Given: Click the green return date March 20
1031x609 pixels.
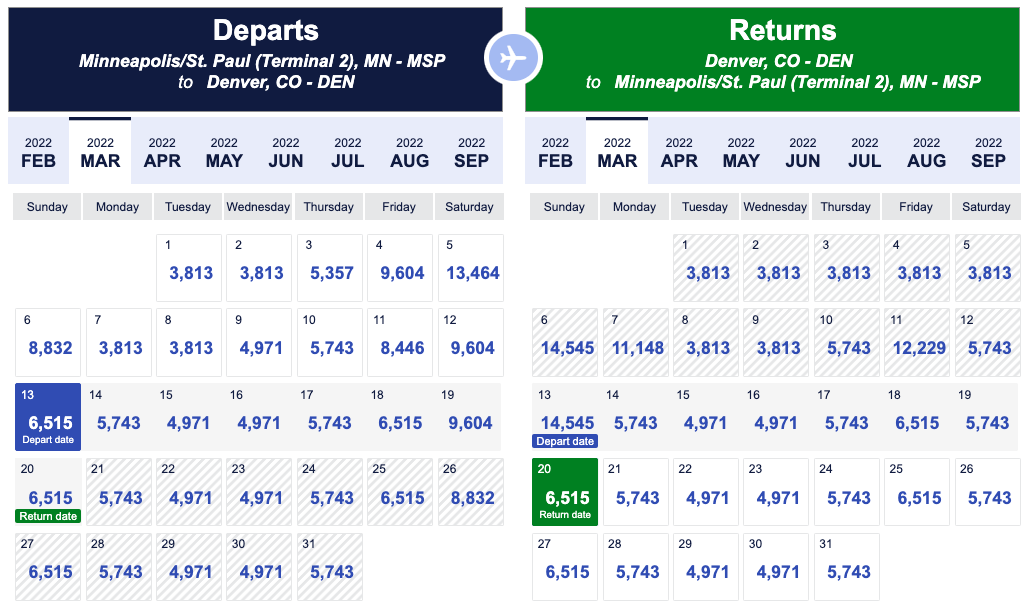Looking at the screenshot, I should click(564, 490).
